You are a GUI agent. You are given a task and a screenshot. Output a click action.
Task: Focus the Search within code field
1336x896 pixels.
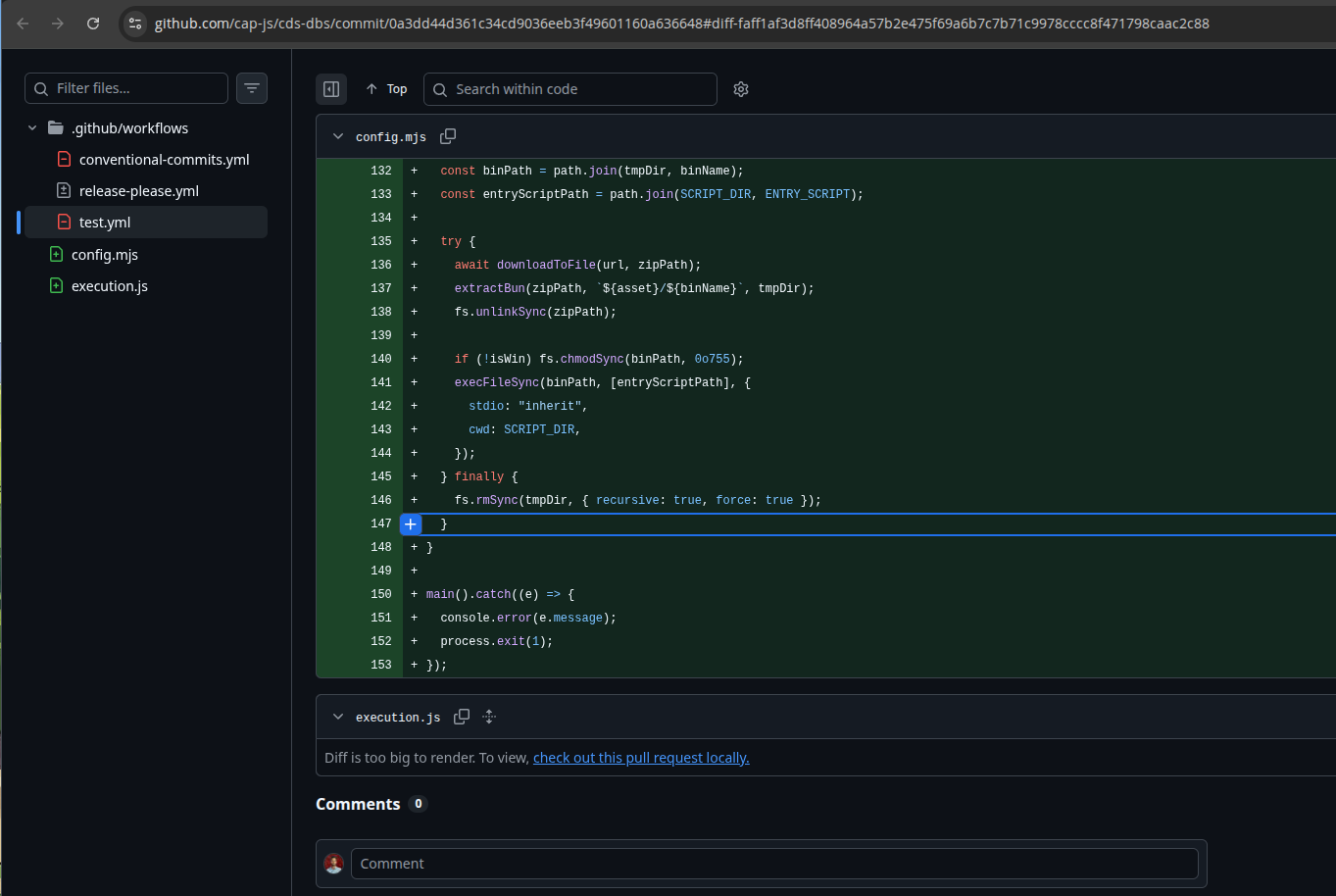tap(569, 89)
